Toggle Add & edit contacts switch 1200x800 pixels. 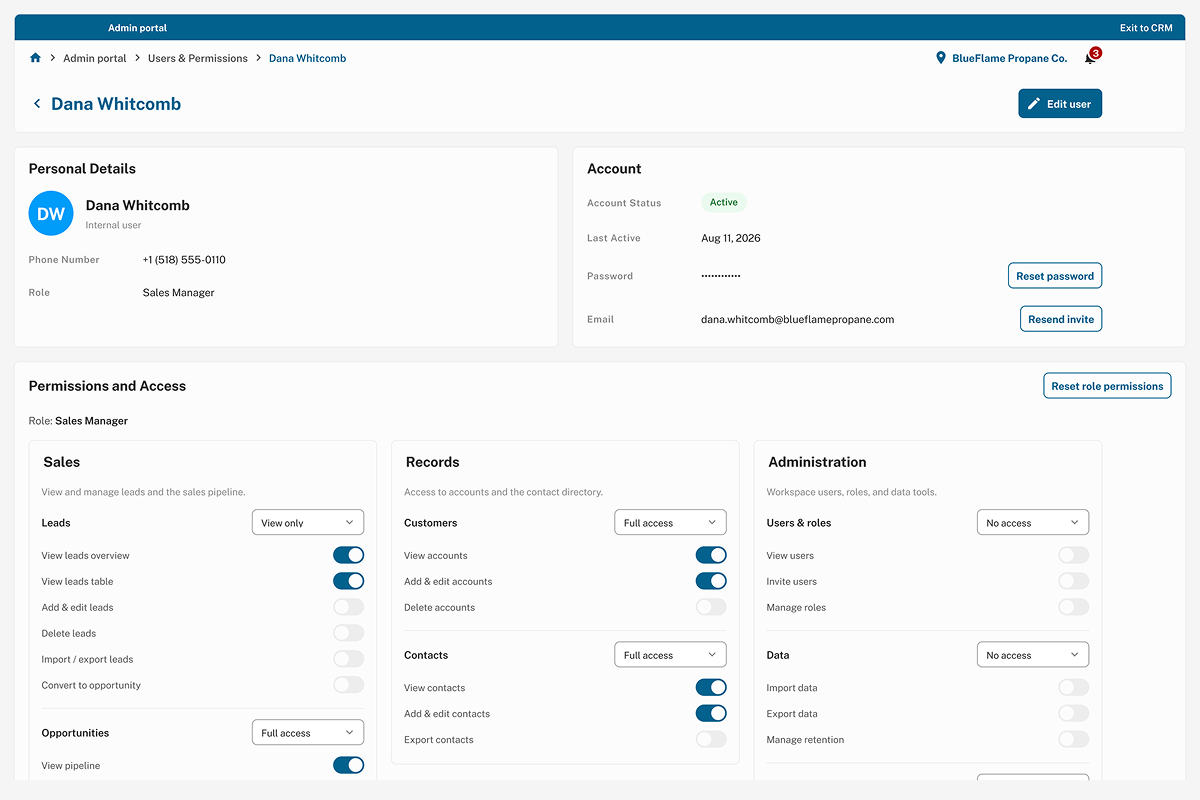711,713
